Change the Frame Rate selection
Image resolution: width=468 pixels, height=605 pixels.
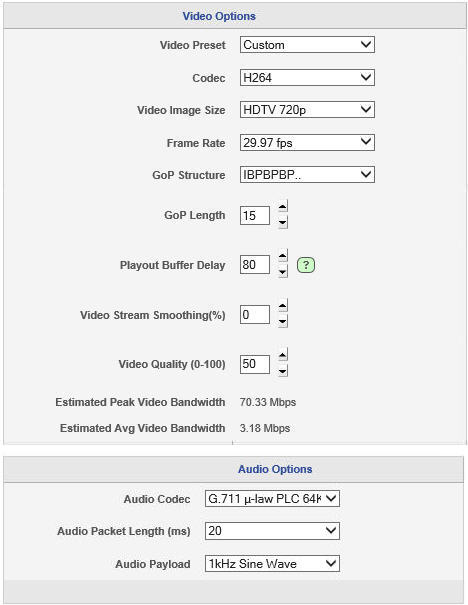pyautogui.click(x=307, y=143)
